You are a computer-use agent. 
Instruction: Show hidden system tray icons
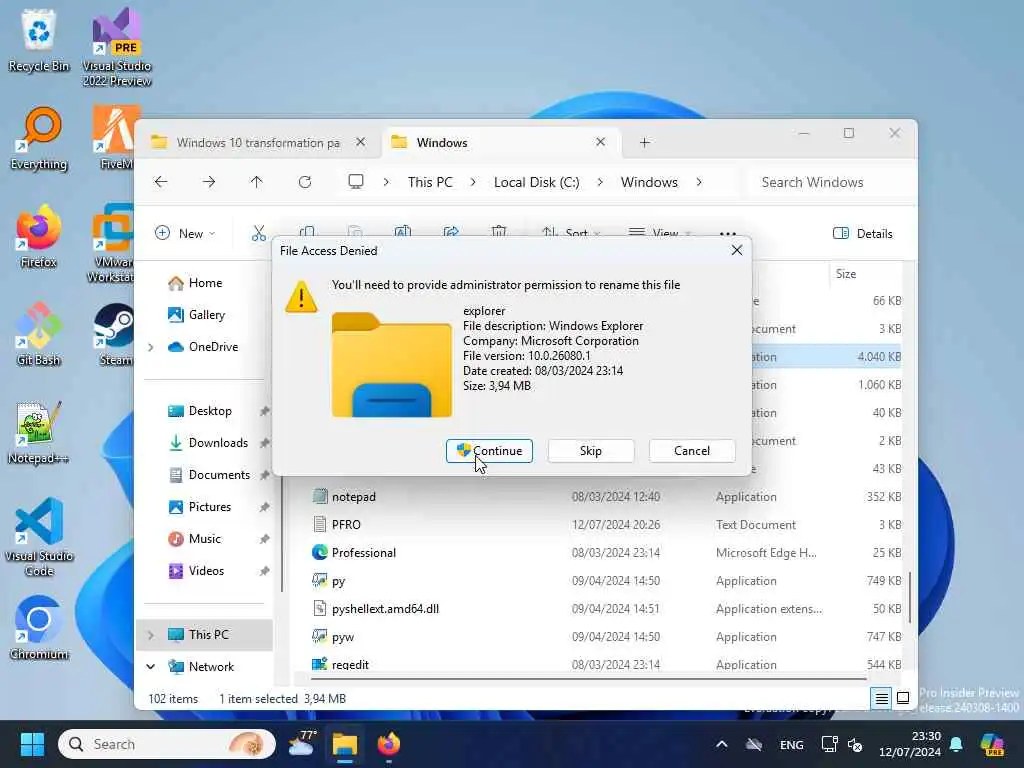click(722, 744)
